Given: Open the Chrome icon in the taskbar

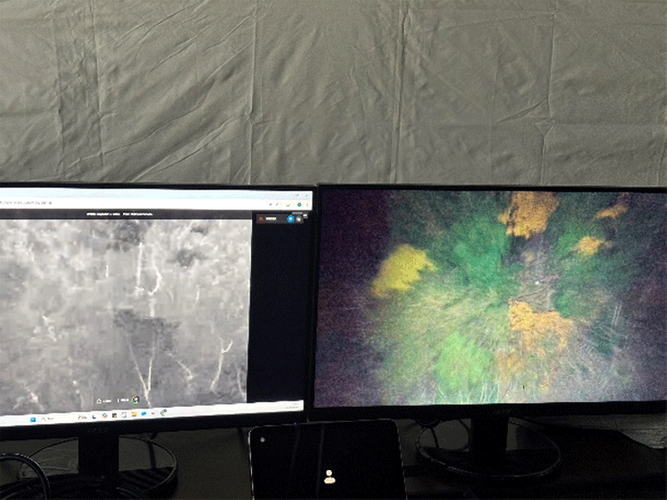Looking at the screenshot, I should (105, 415).
